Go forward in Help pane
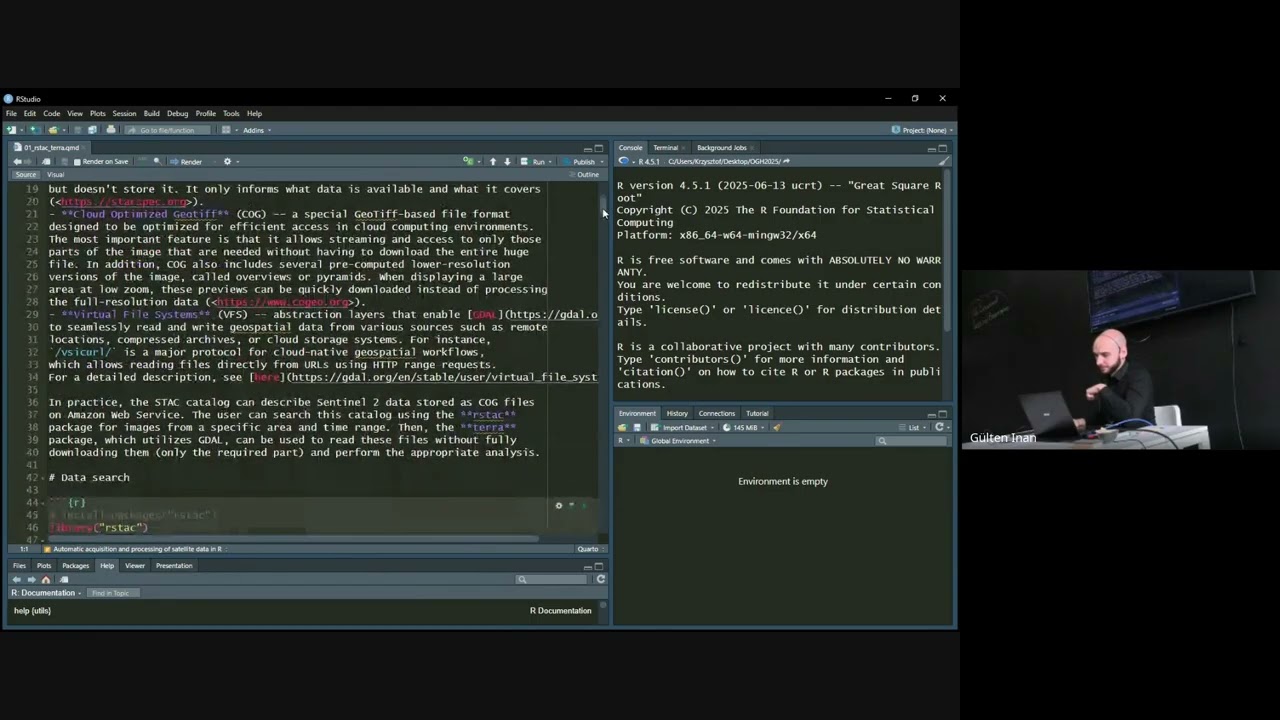 (x=31, y=579)
